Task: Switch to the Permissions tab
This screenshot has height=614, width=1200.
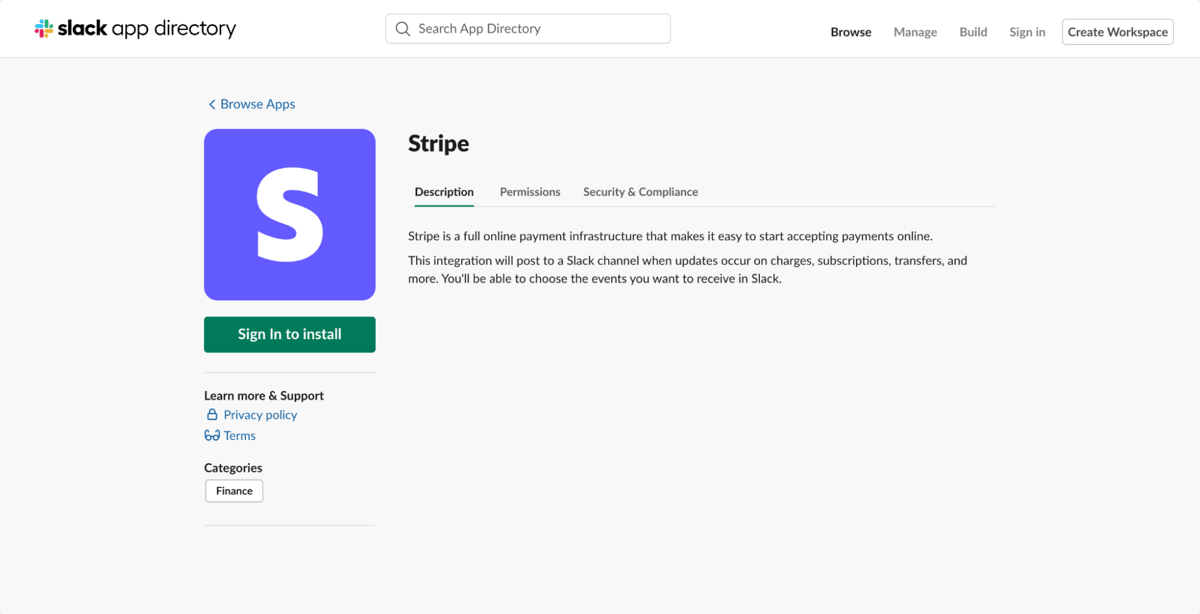Action: pyautogui.click(x=530, y=192)
